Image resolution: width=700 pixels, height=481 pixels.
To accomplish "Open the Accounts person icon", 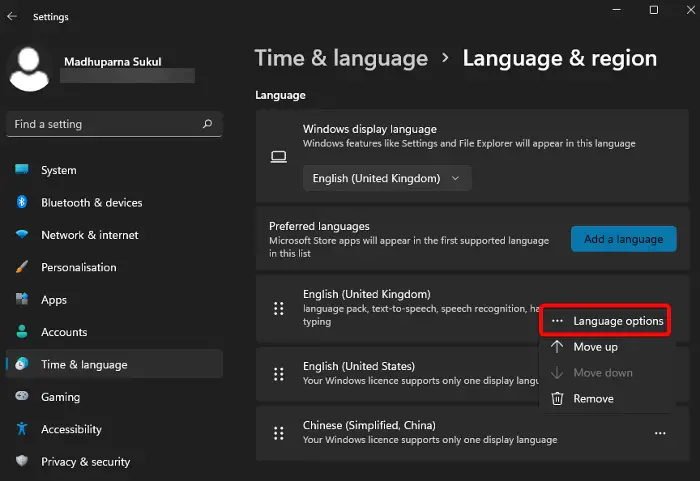I will pyautogui.click(x=21, y=331).
